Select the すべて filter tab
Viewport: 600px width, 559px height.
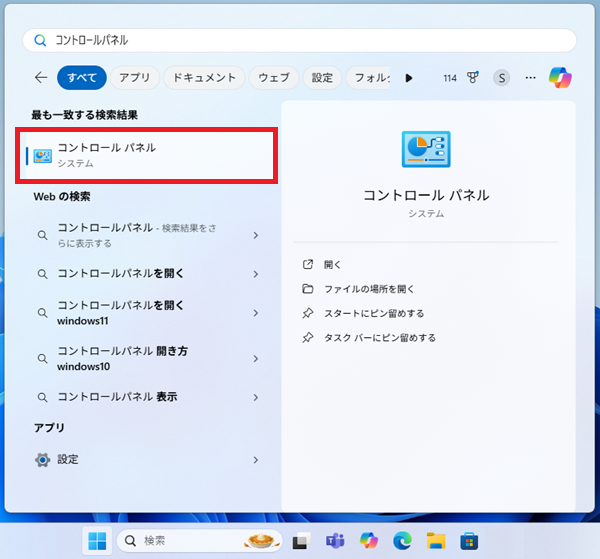tap(82, 78)
